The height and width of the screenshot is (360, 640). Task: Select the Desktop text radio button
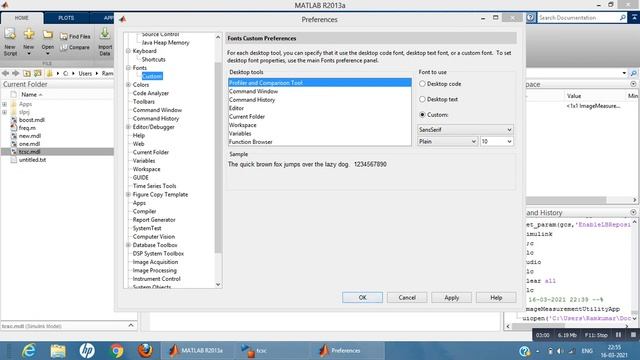point(422,99)
